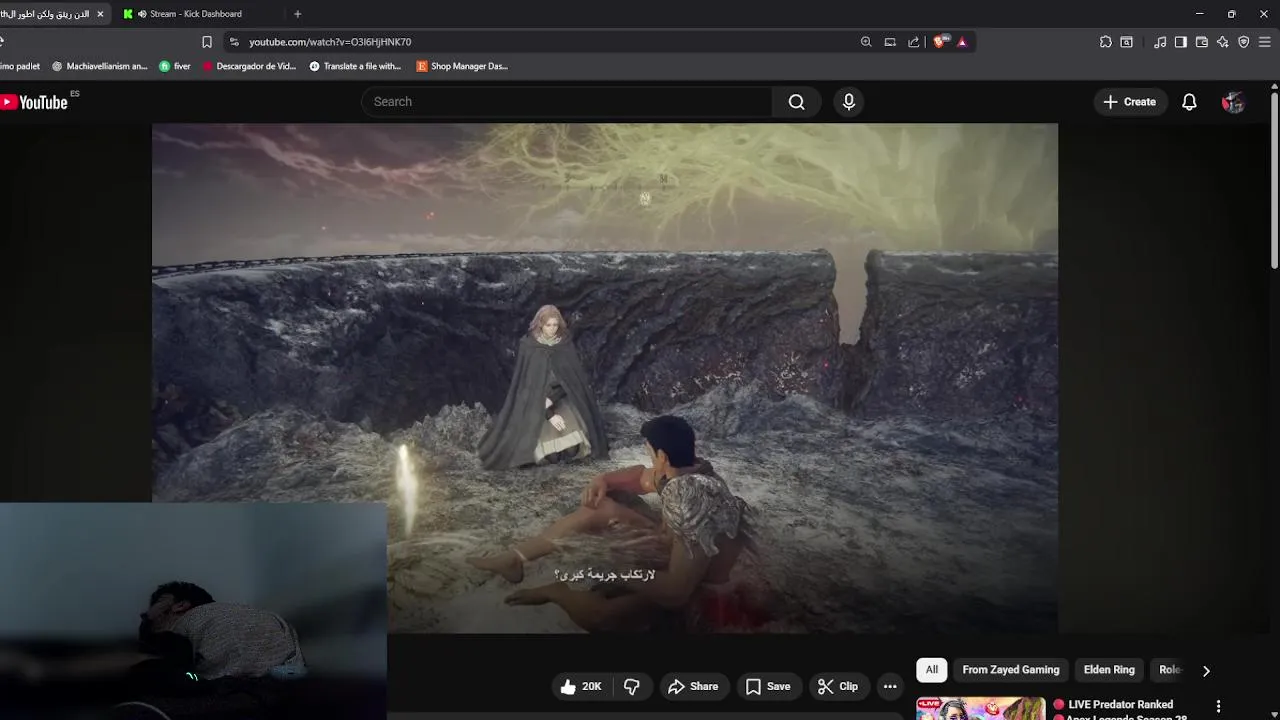Screen dimensions: 1280x720
Task: Open the tab search window icon
Action: click(1127, 42)
